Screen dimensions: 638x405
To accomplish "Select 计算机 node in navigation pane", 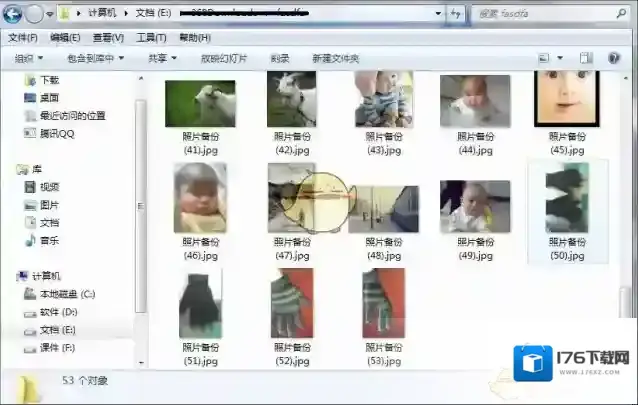I will 38,276.
